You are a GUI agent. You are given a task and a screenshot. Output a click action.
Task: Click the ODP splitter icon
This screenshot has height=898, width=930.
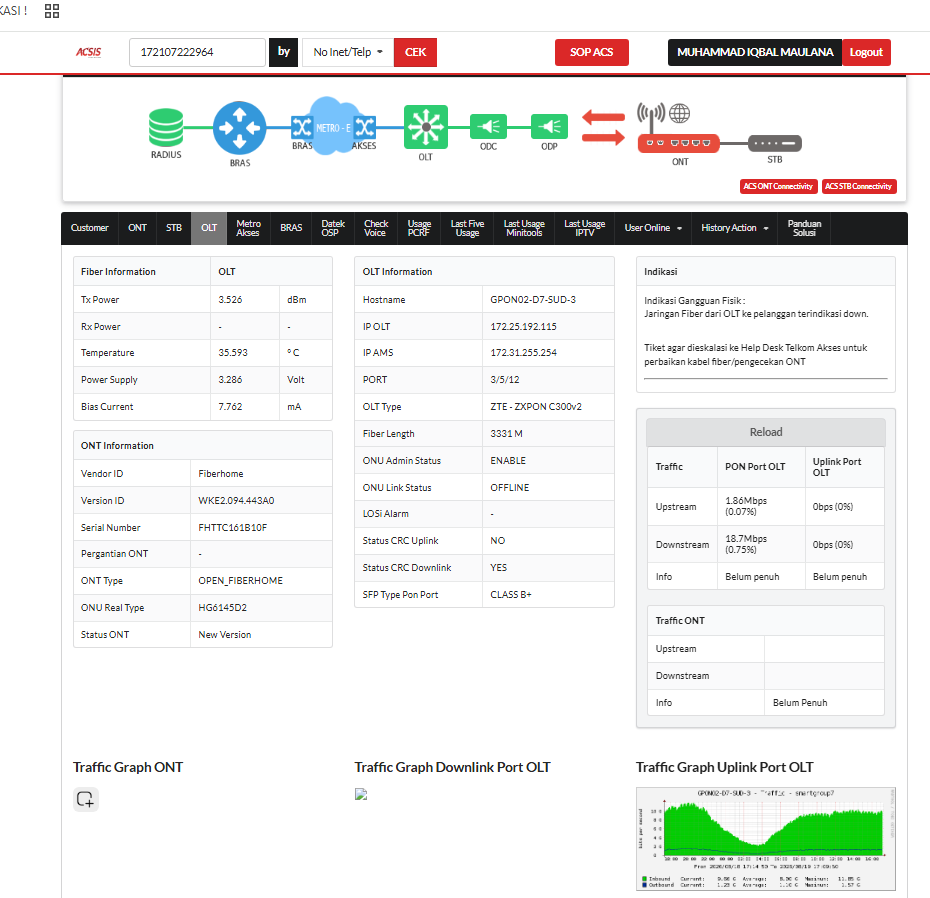pos(549,126)
